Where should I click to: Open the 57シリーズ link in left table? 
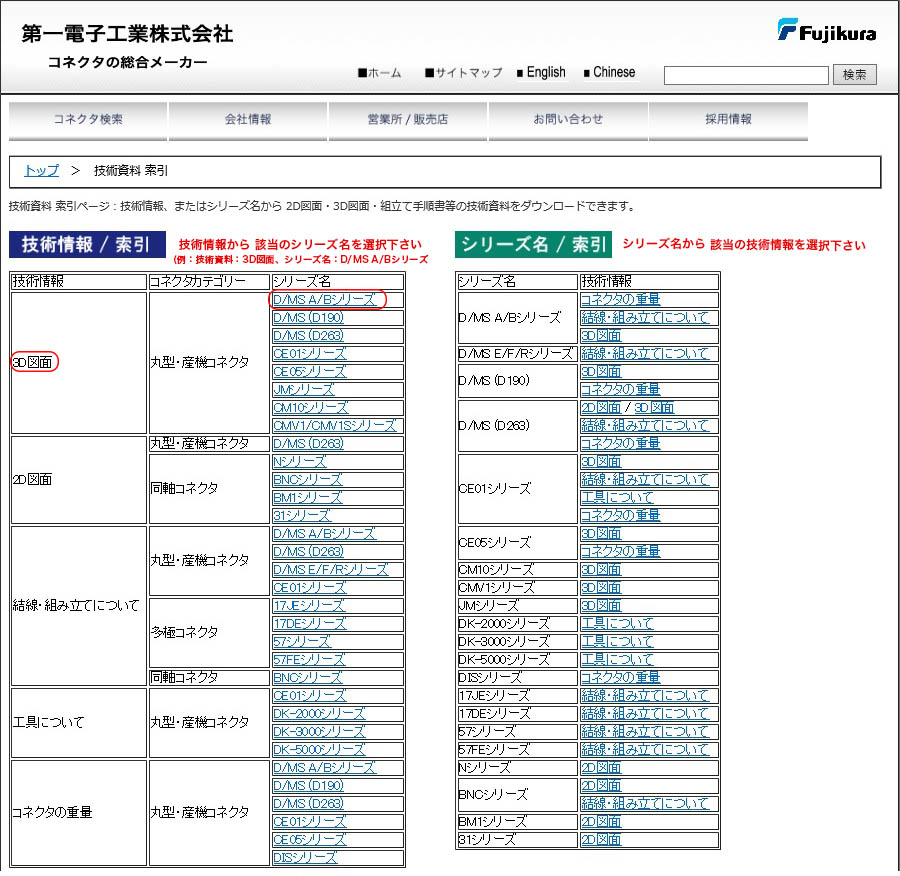302,642
